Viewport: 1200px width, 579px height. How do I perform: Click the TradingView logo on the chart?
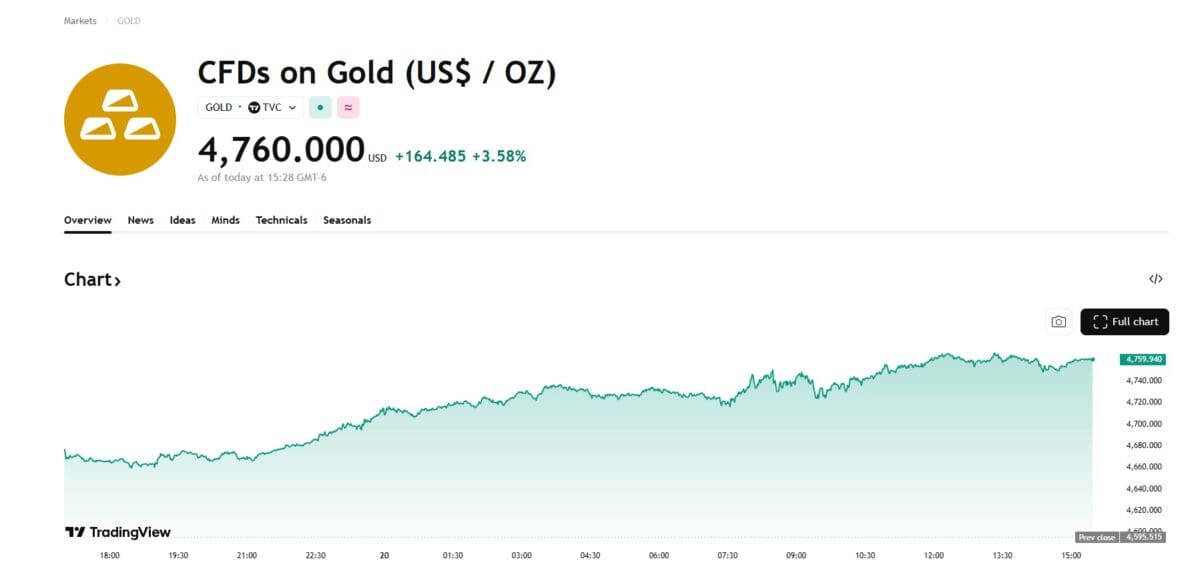point(118,532)
